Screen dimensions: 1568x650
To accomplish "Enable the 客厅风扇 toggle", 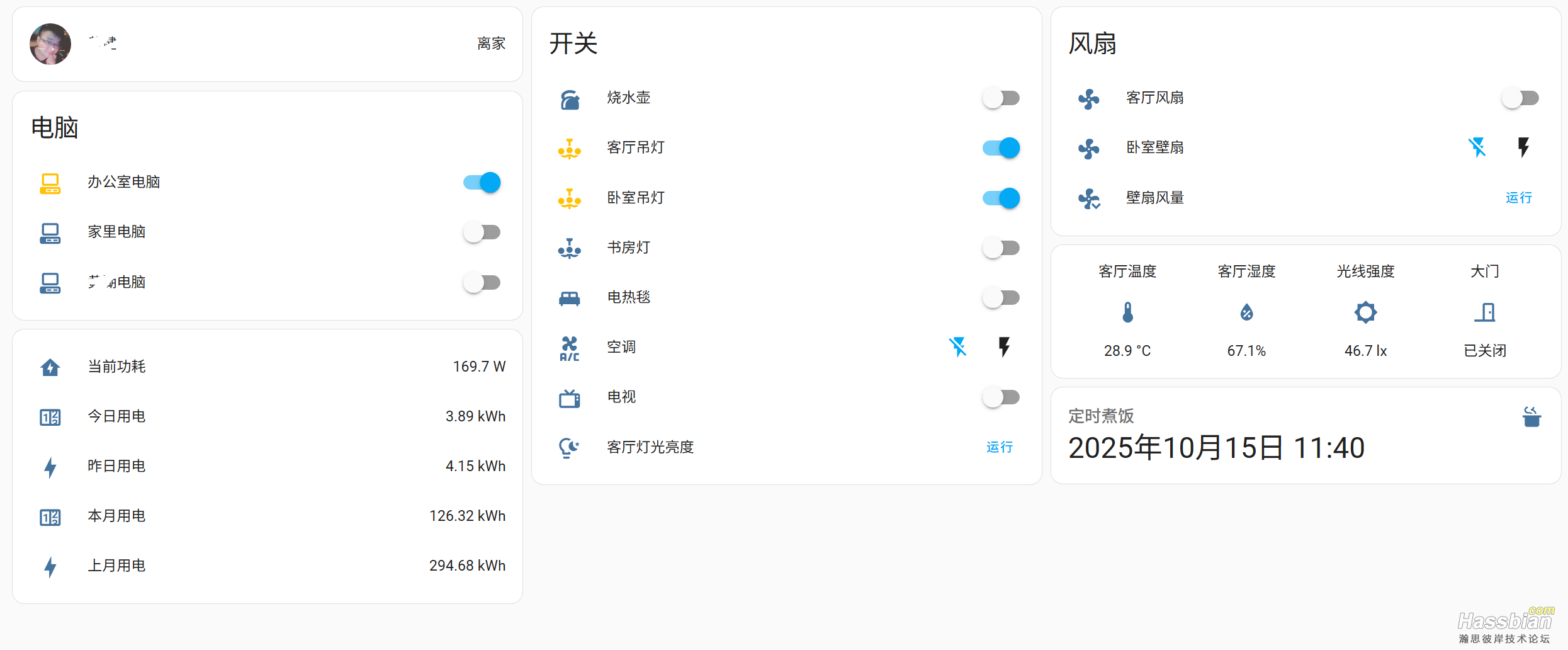I will pyautogui.click(x=1520, y=98).
